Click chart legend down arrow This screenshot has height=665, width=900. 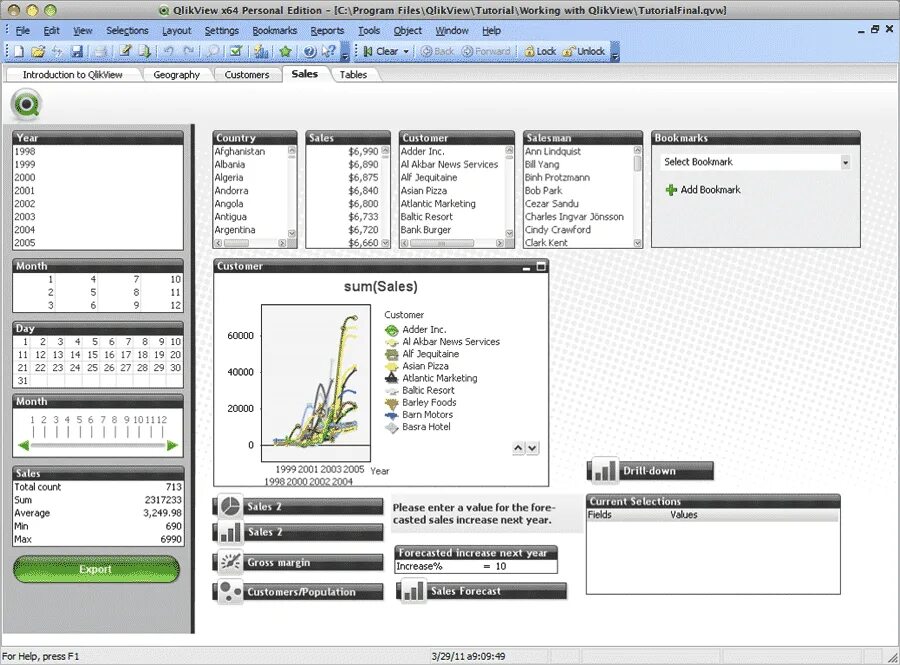pos(533,448)
